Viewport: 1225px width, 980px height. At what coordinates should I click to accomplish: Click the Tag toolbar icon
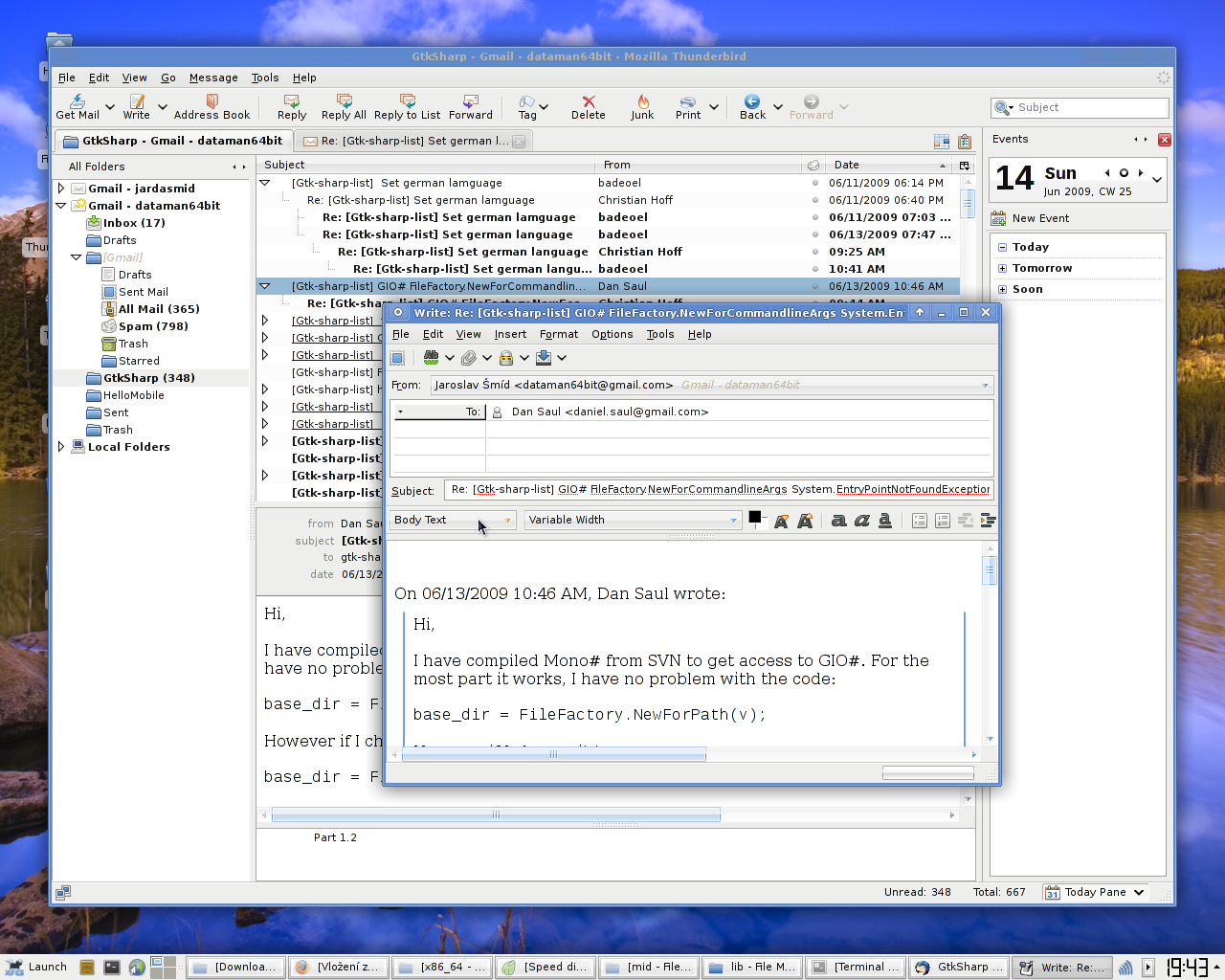click(527, 106)
